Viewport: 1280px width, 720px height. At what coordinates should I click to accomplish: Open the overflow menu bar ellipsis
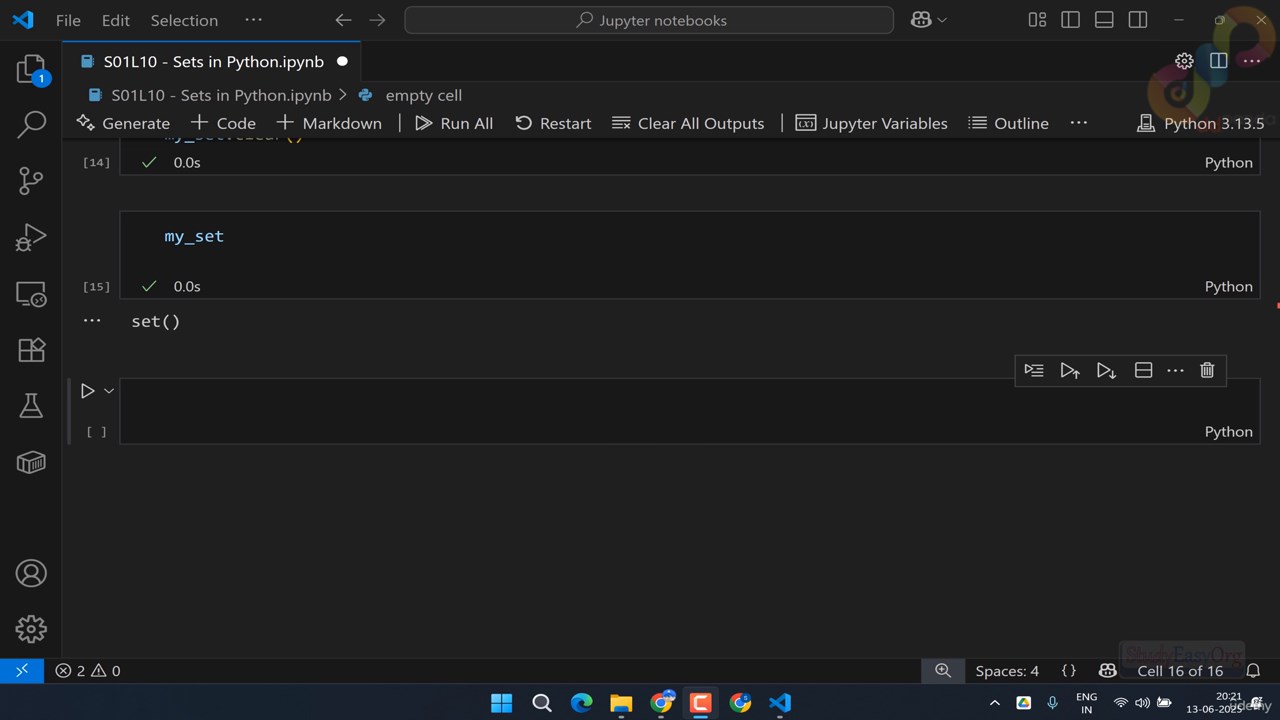click(x=253, y=20)
